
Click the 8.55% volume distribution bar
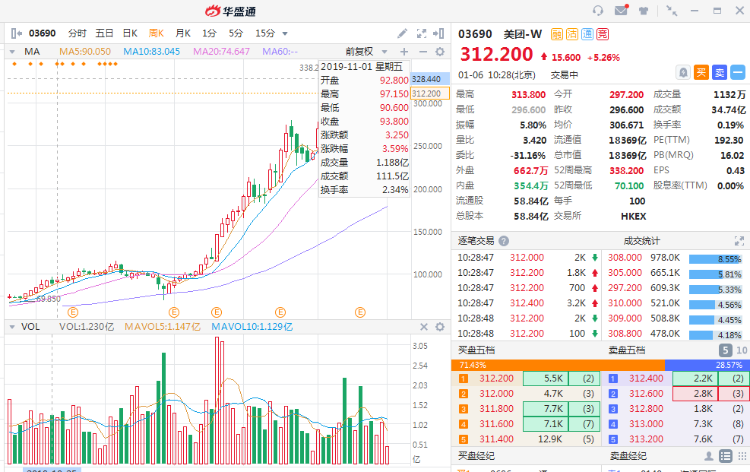pyautogui.click(x=716, y=259)
